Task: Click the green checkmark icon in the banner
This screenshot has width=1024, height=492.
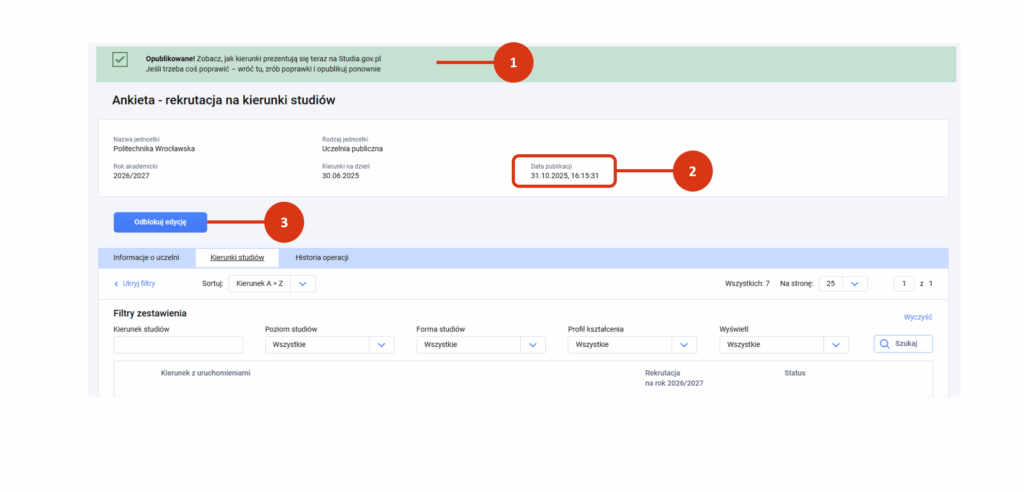Action: tap(120, 60)
